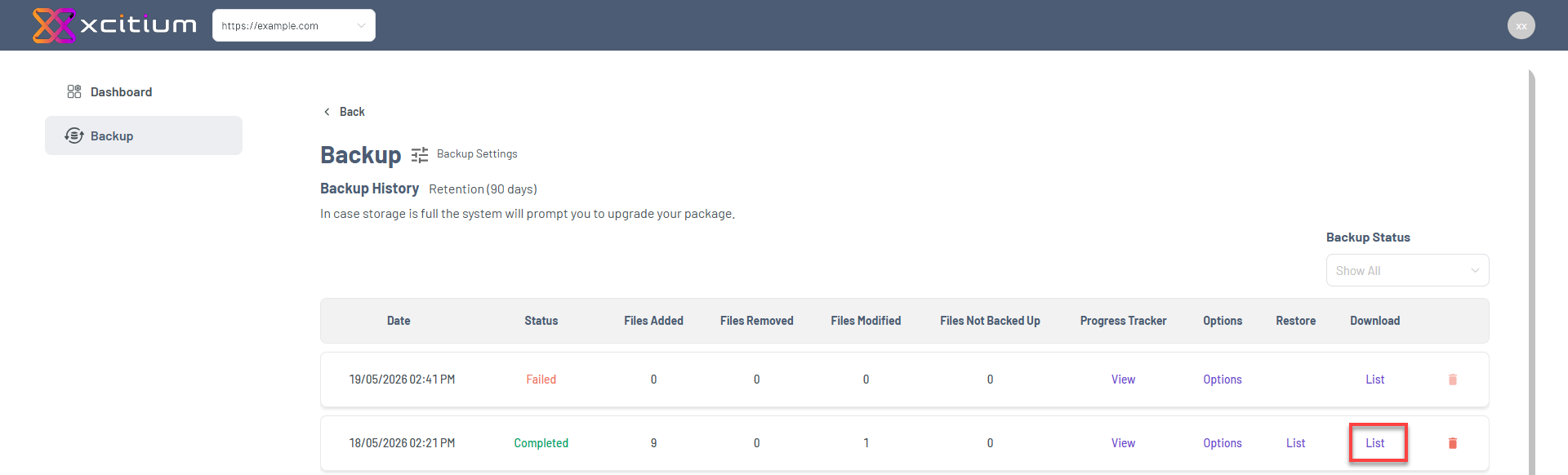The width and height of the screenshot is (1568, 475).
Task: Click the Download column header
Action: coord(1374,321)
